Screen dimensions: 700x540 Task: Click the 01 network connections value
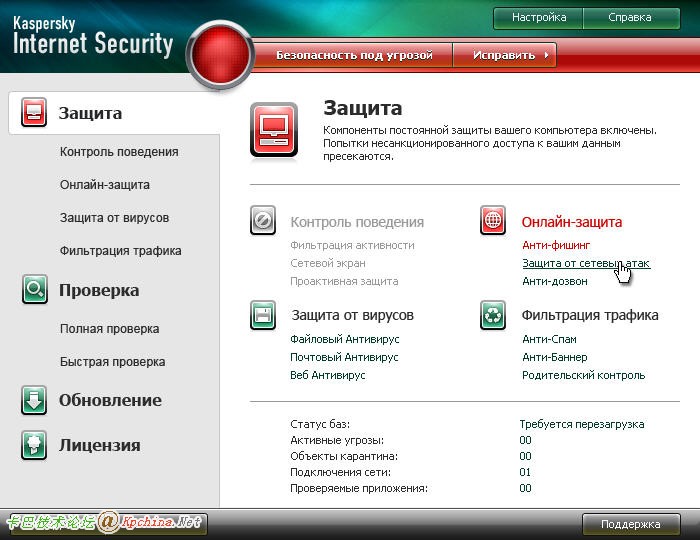pos(525,472)
